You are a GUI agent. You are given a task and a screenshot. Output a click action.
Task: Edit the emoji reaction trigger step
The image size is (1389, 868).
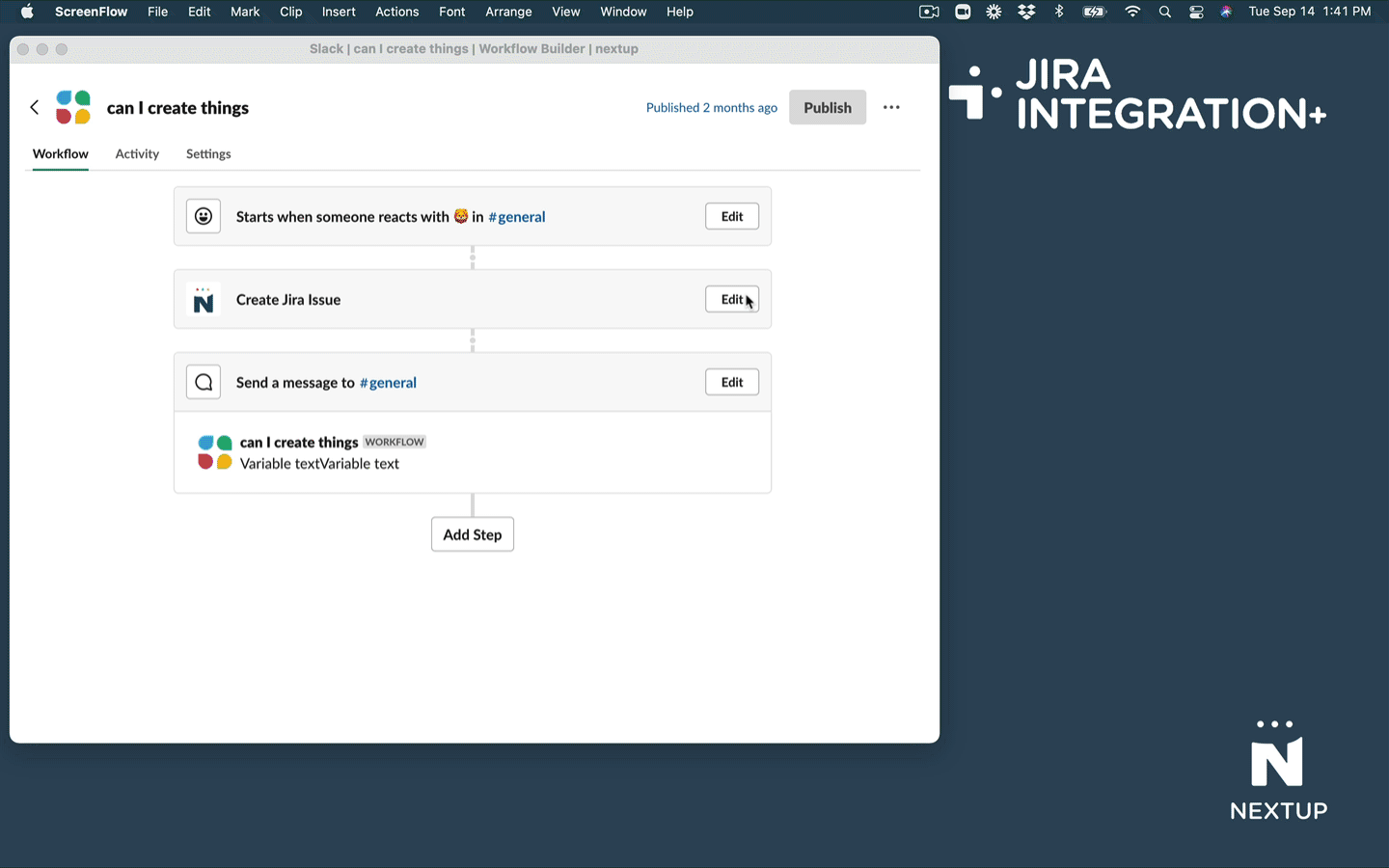(x=732, y=216)
